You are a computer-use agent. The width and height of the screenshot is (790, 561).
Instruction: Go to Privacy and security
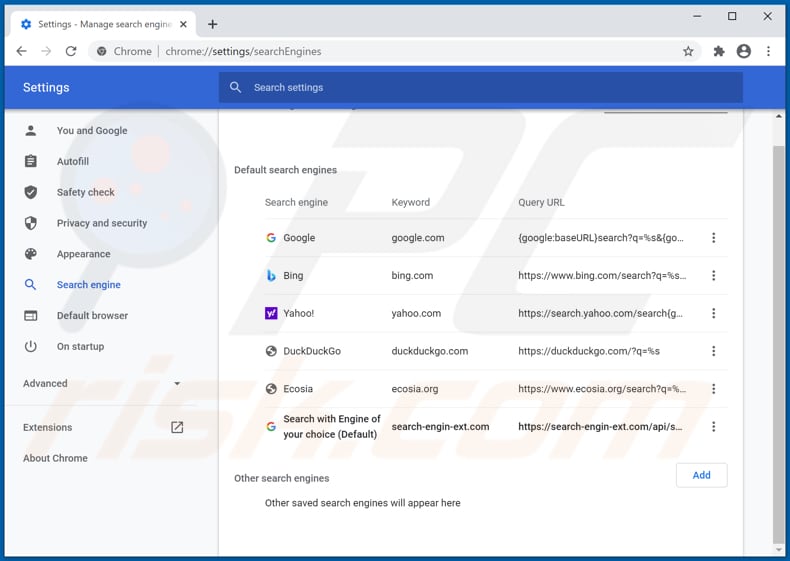(x=102, y=223)
